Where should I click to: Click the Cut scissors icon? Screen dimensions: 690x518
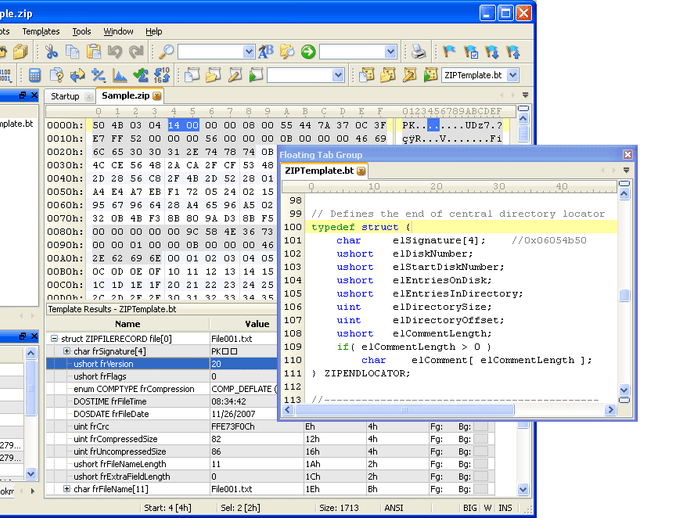point(51,52)
